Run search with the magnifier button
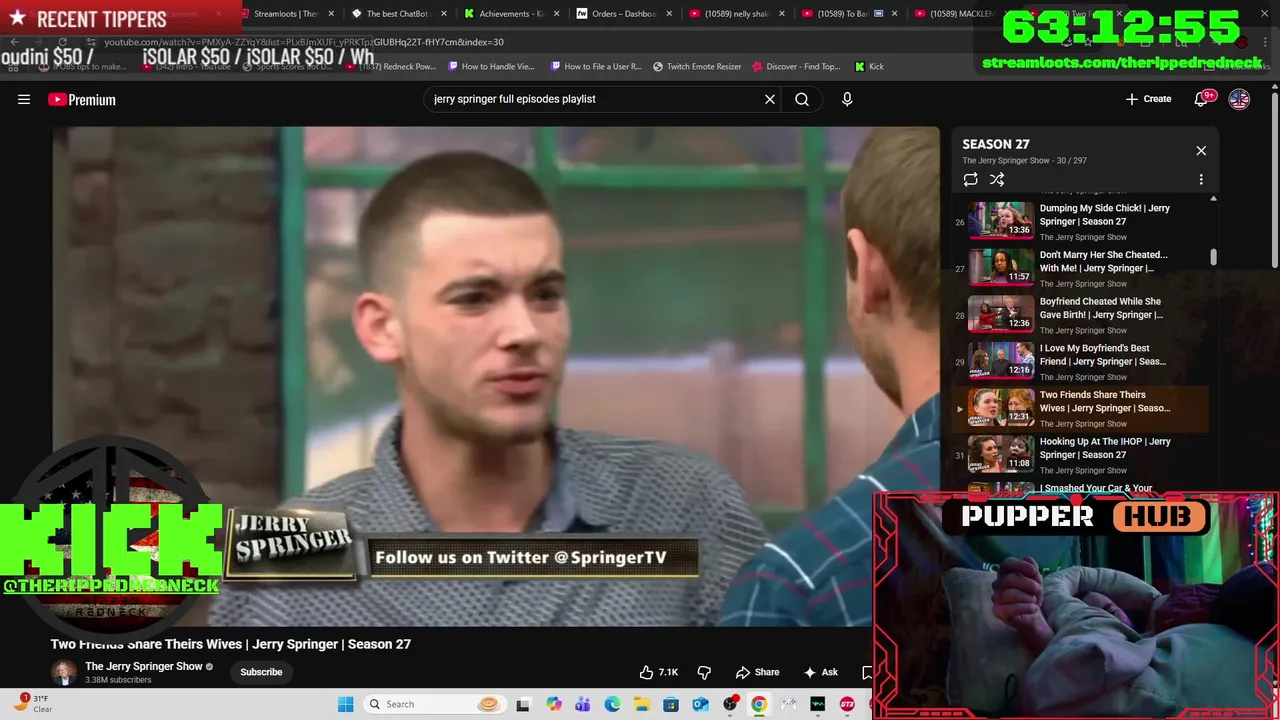The height and width of the screenshot is (720, 1280). click(802, 99)
